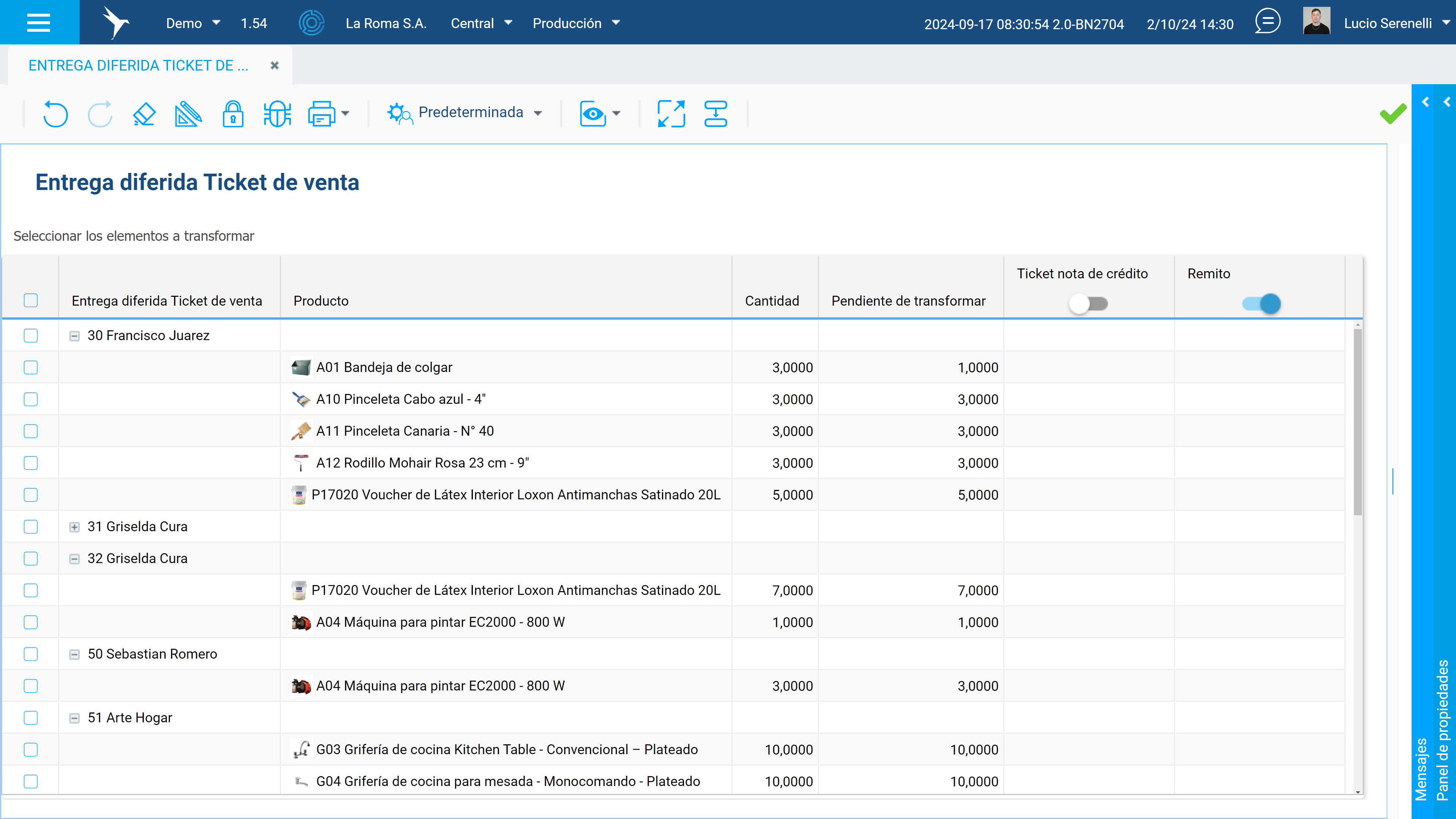
Task: Click the padlock lock icon
Action: (233, 114)
